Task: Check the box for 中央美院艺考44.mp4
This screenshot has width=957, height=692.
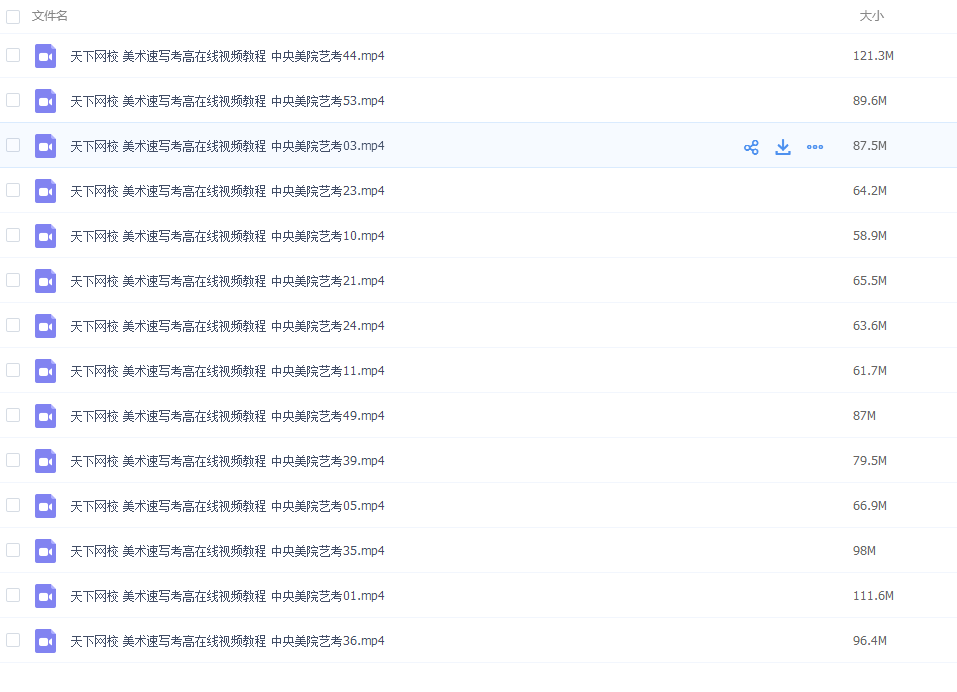Action: [x=13, y=55]
